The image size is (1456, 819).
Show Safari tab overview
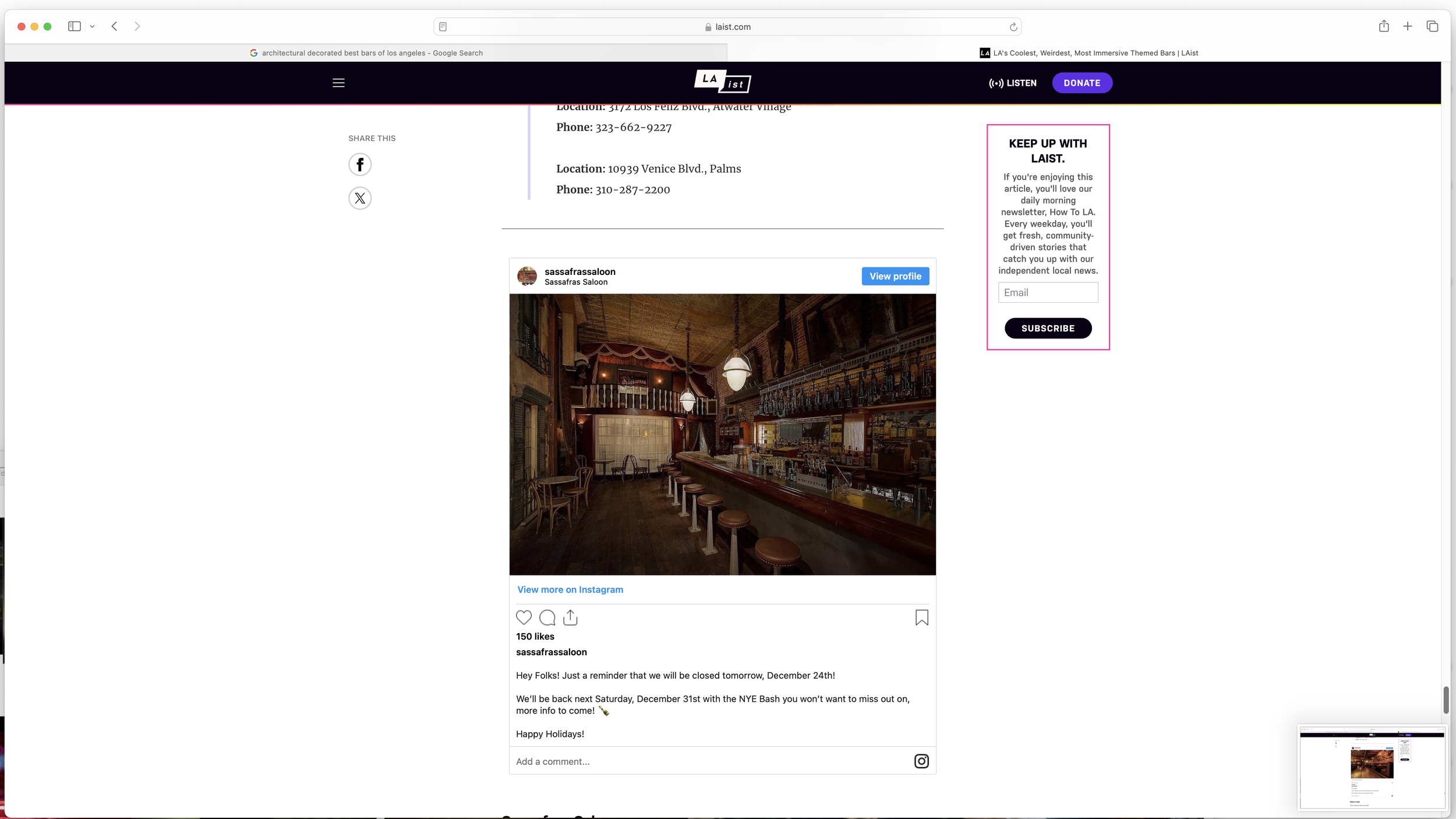click(x=1432, y=26)
